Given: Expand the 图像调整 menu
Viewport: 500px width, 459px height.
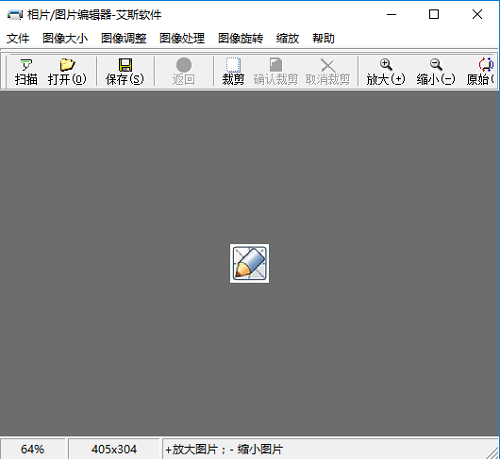Looking at the screenshot, I should pos(124,38).
